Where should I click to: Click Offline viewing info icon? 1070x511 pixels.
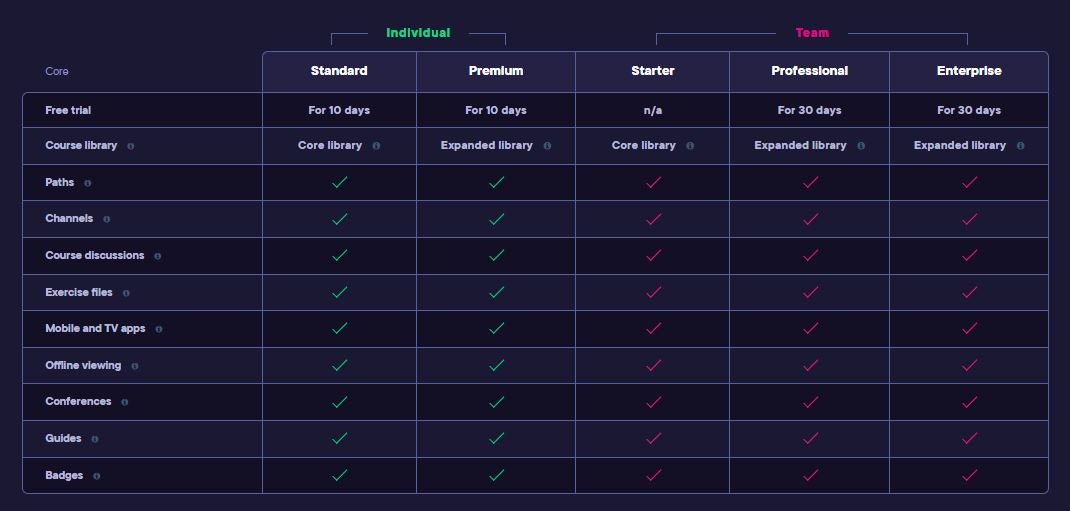tap(134, 366)
